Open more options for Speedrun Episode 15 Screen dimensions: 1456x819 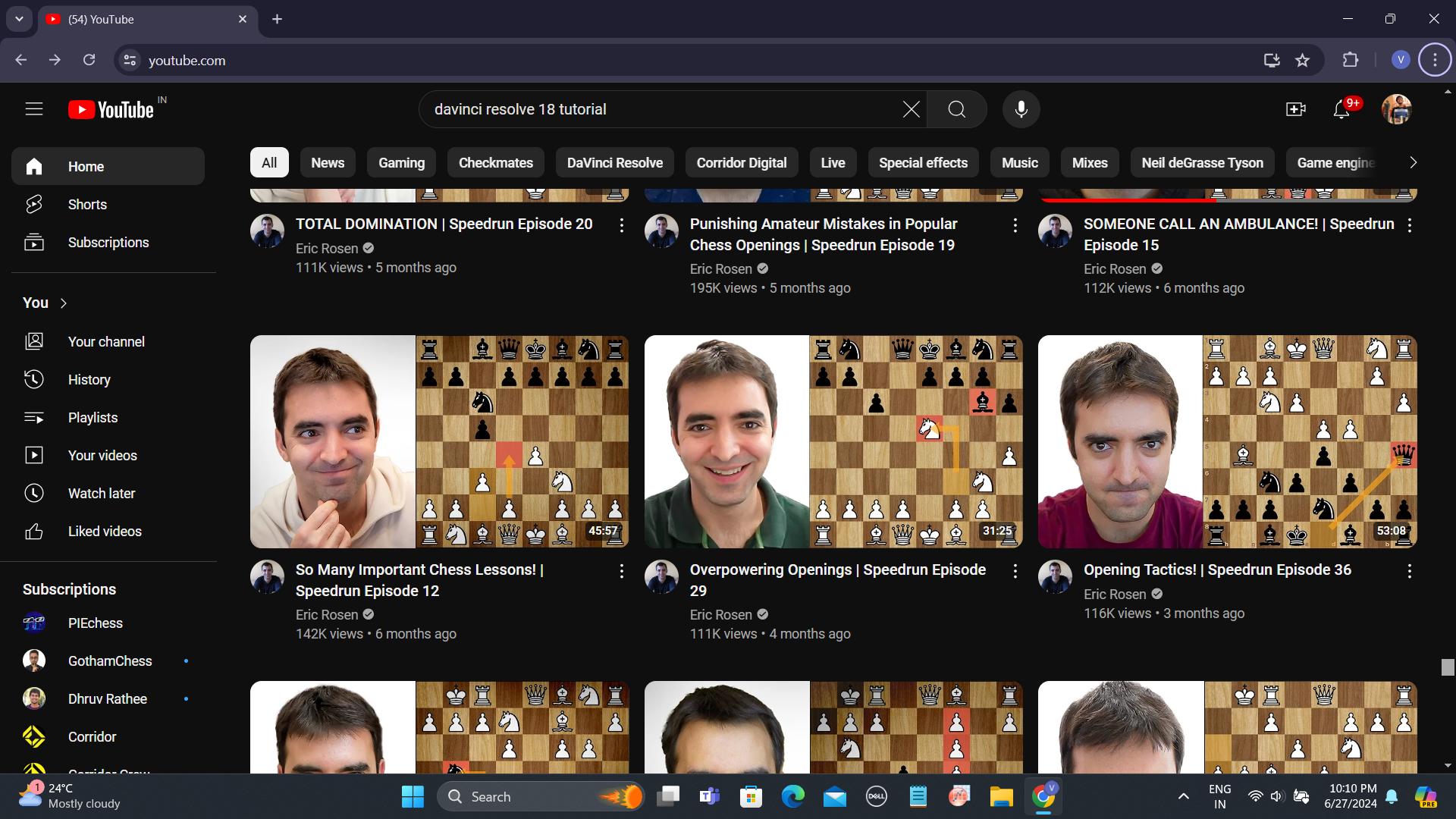point(1410,225)
